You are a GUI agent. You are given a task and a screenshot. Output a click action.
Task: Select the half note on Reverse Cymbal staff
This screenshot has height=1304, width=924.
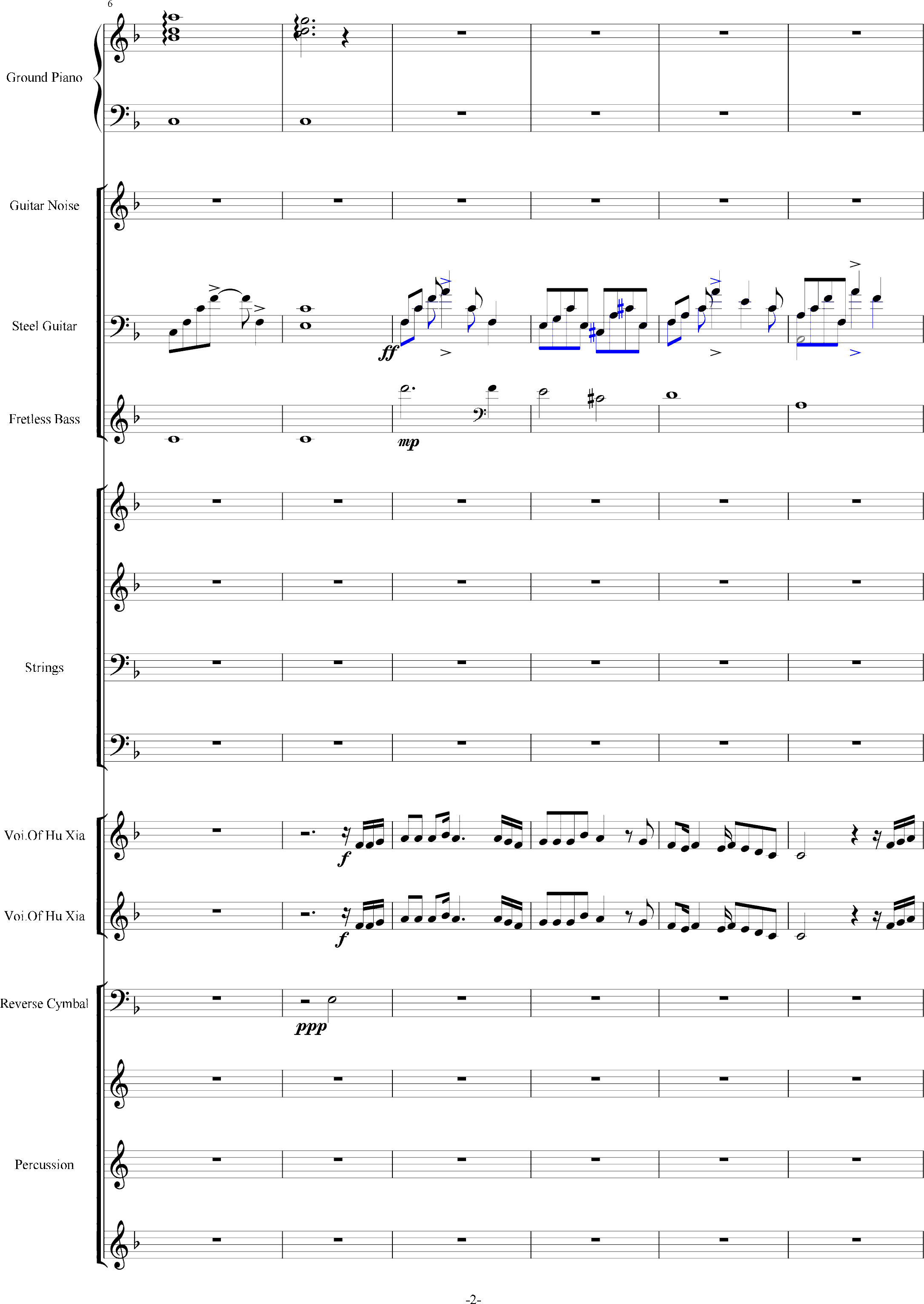(x=332, y=1000)
